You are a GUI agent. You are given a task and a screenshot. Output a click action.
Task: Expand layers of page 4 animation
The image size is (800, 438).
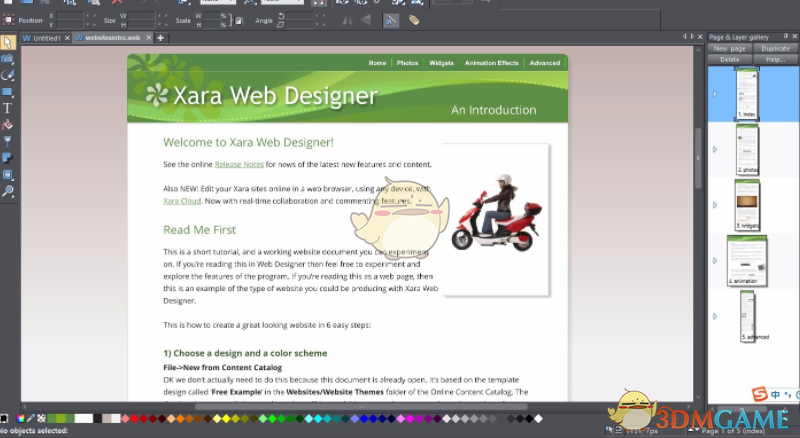coord(715,261)
